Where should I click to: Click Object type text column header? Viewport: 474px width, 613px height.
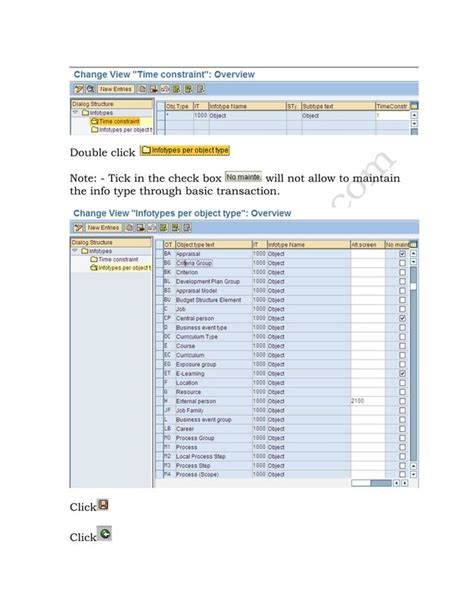213,245
